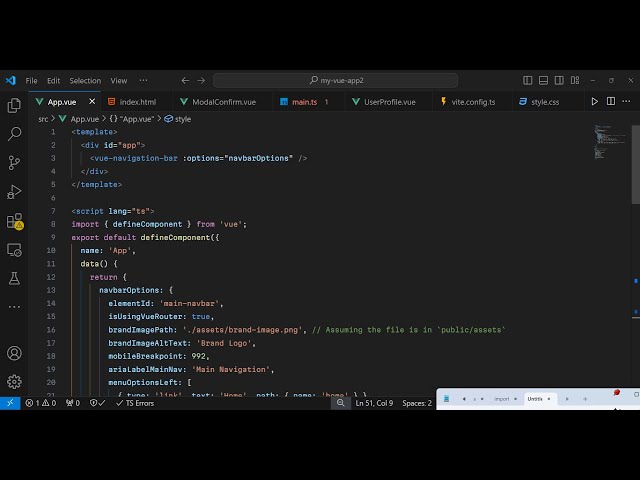Viewport: 640px width, 480px height.
Task: Open the Source Control view
Action: click(x=14, y=162)
